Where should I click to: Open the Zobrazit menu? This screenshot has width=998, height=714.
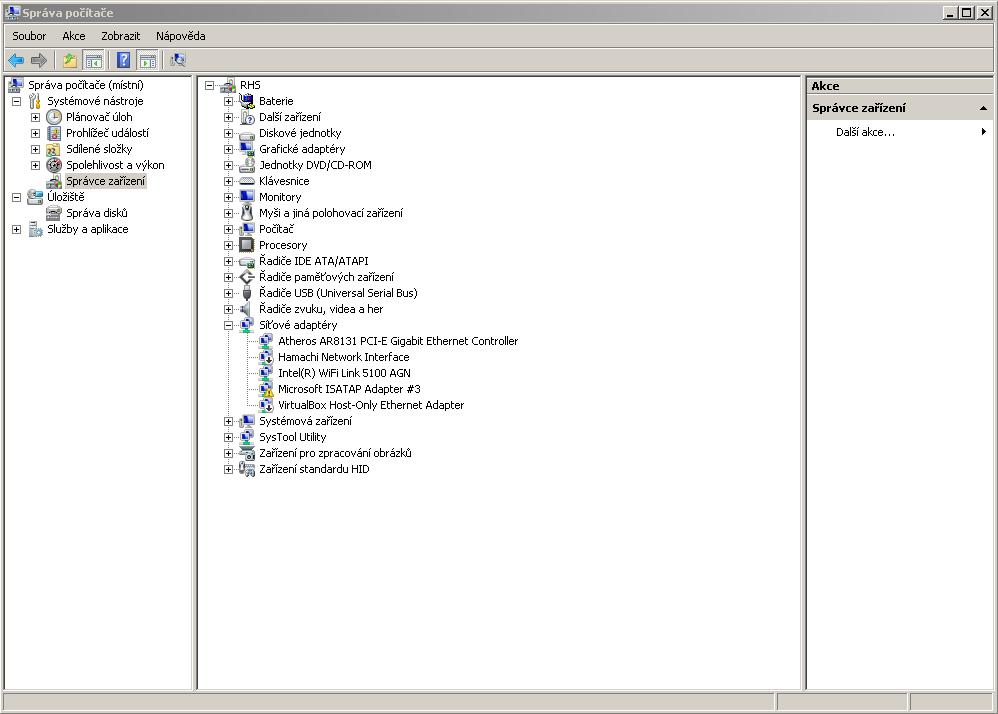point(120,36)
